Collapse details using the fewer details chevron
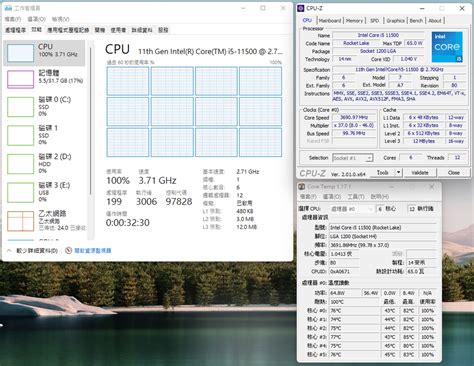Viewport: 474px width, 366px height. click(x=9, y=250)
